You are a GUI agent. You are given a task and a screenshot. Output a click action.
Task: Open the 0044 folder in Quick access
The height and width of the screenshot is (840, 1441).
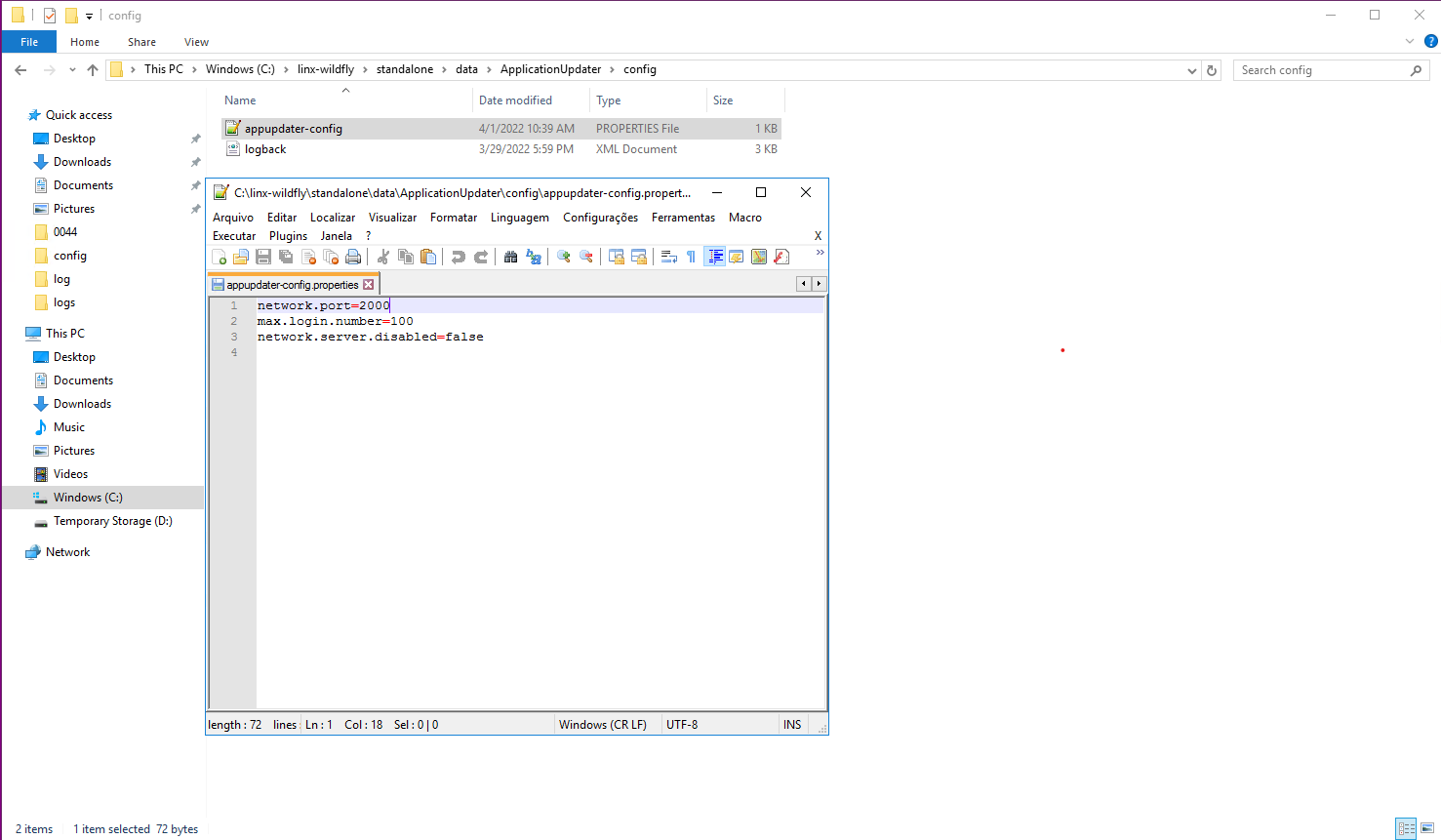[x=65, y=232]
